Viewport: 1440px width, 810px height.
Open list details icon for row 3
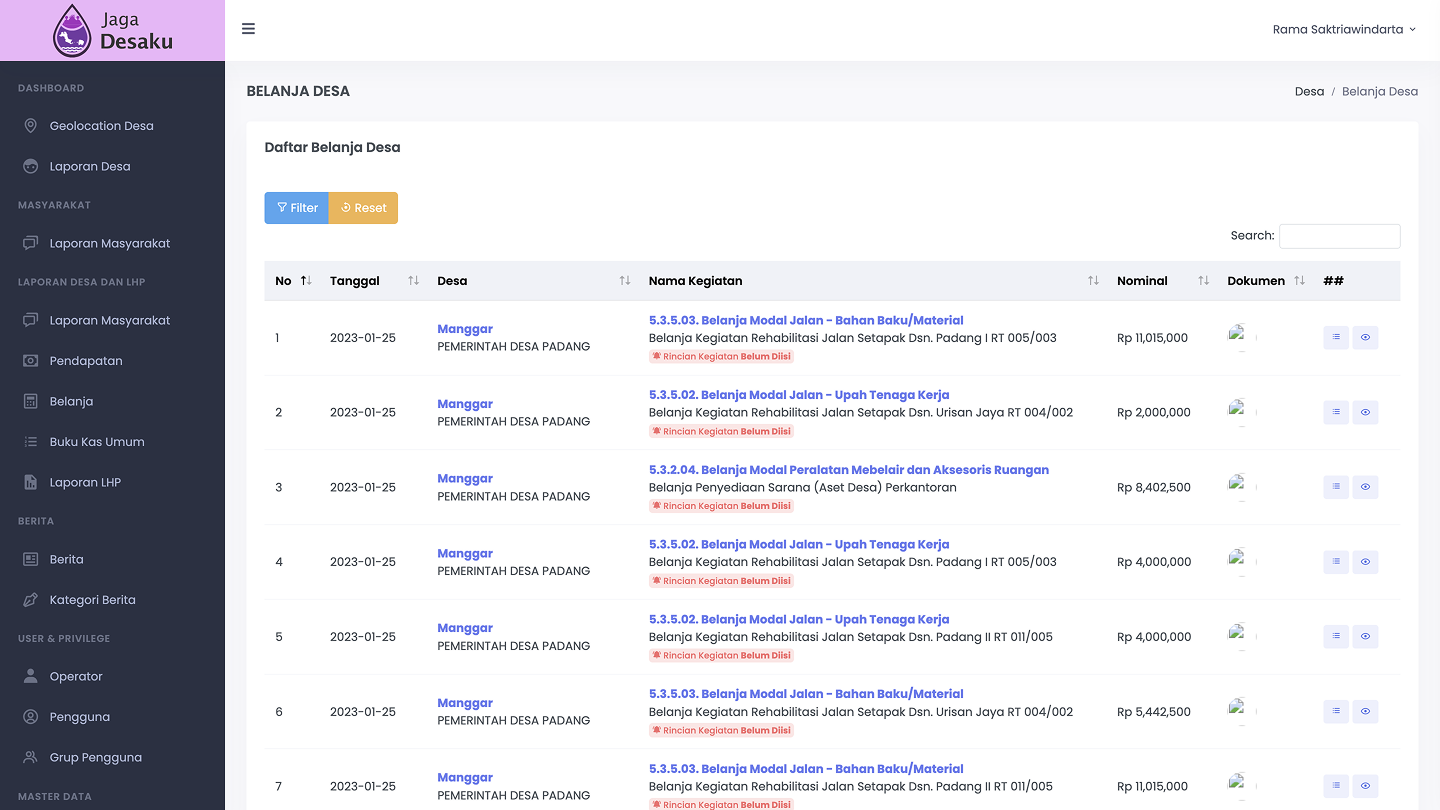pyautogui.click(x=1336, y=487)
